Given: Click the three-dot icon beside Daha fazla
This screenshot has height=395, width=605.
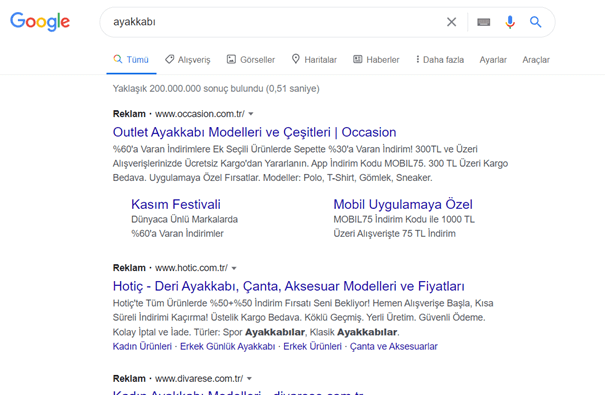Looking at the screenshot, I should (x=417, y=59).
